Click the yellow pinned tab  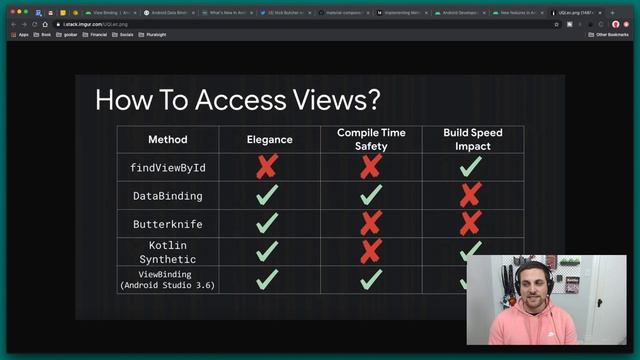[x=63, y=13]
